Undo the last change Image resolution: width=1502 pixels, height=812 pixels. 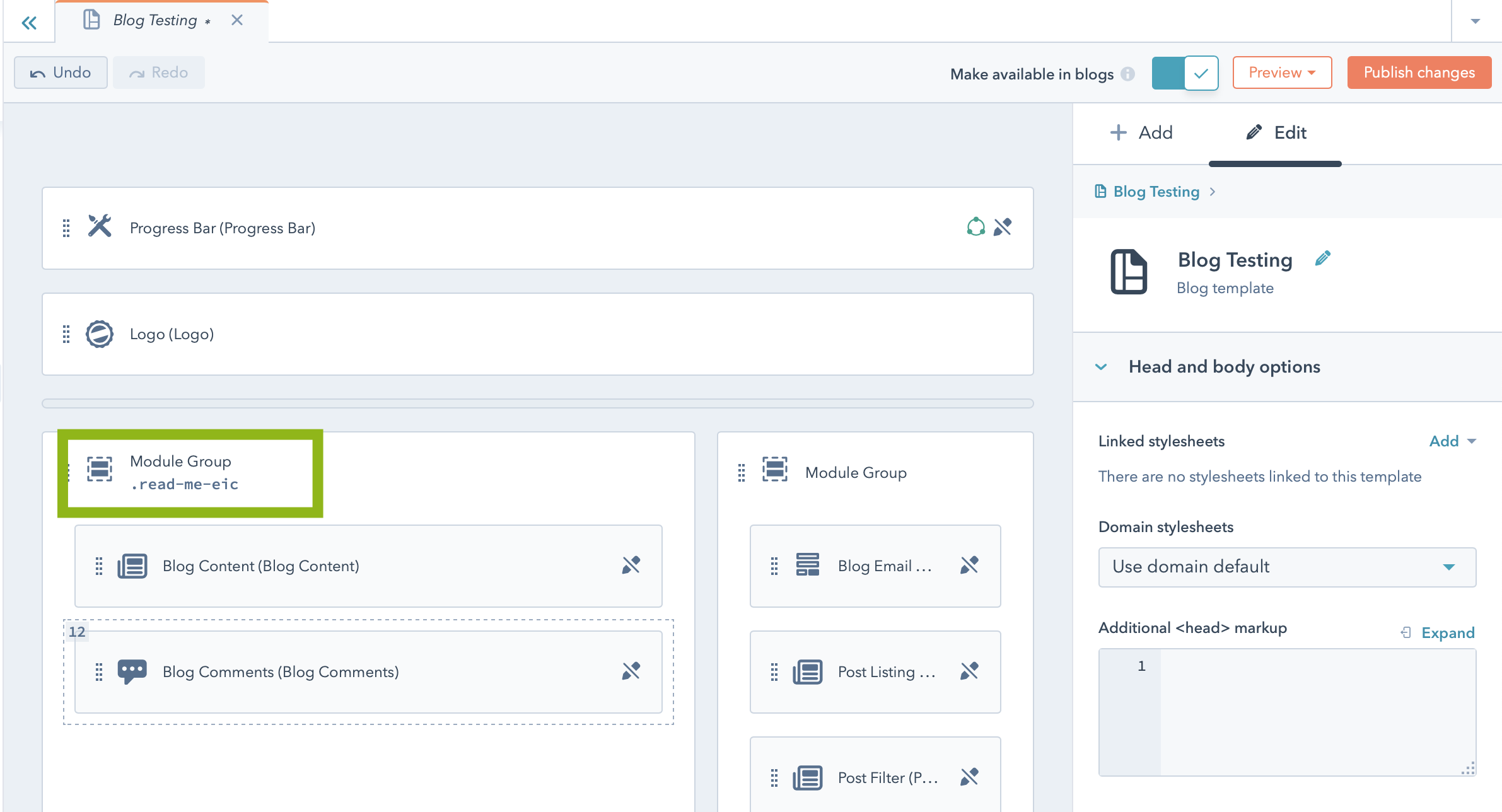(61, 72)
